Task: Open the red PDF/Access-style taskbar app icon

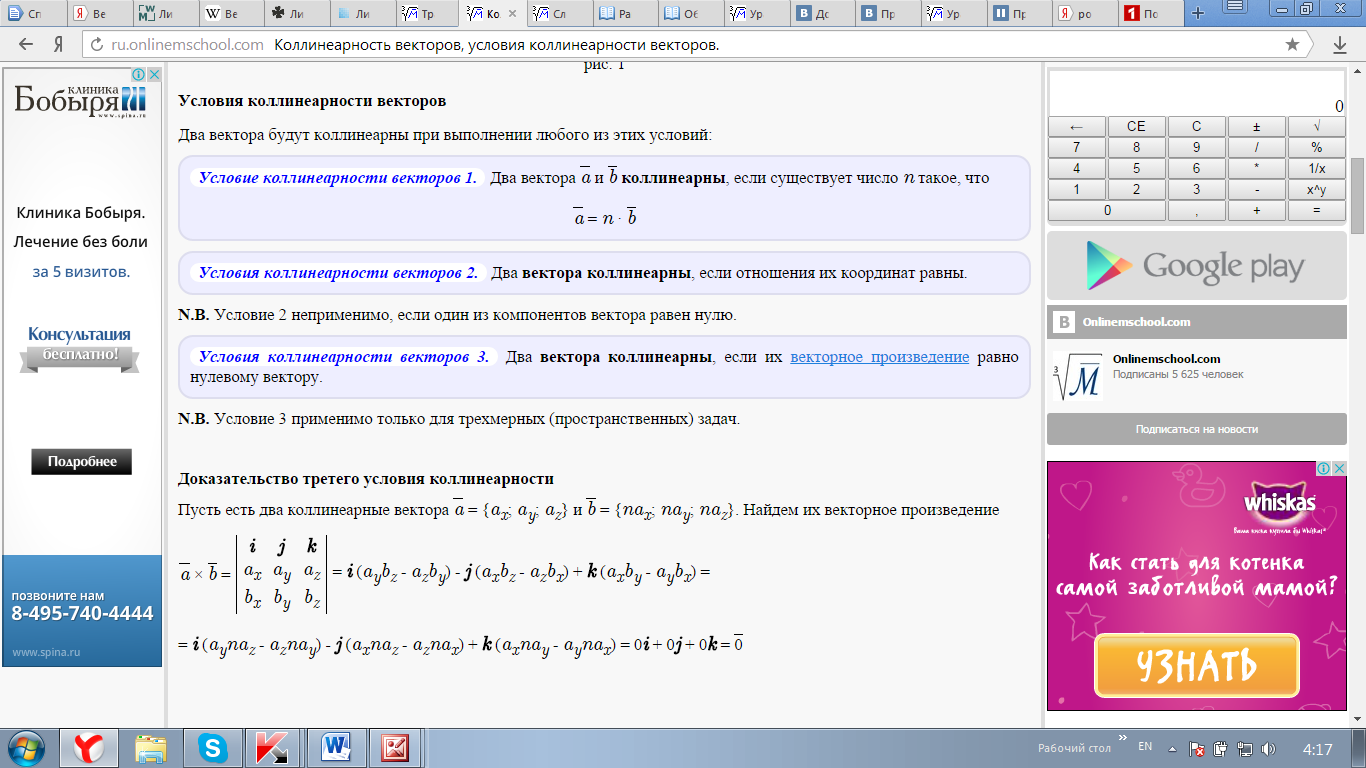Action: click(396, 748)
